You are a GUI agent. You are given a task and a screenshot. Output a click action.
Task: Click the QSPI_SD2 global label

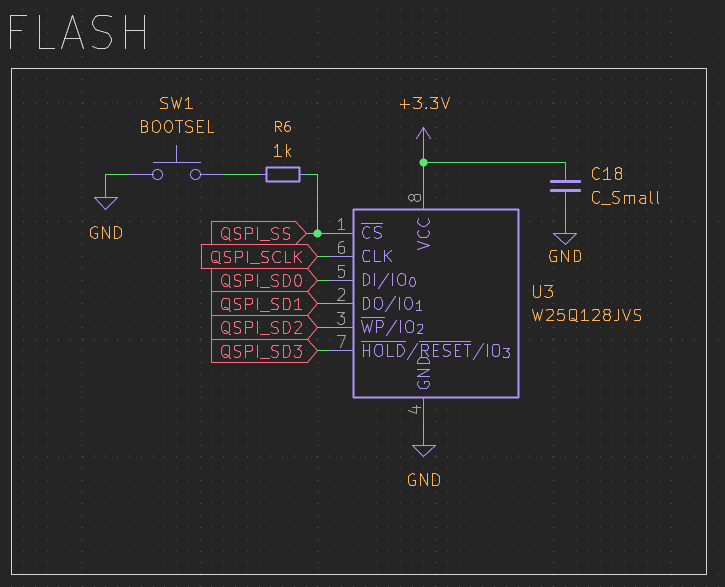(x=262, y=327)
